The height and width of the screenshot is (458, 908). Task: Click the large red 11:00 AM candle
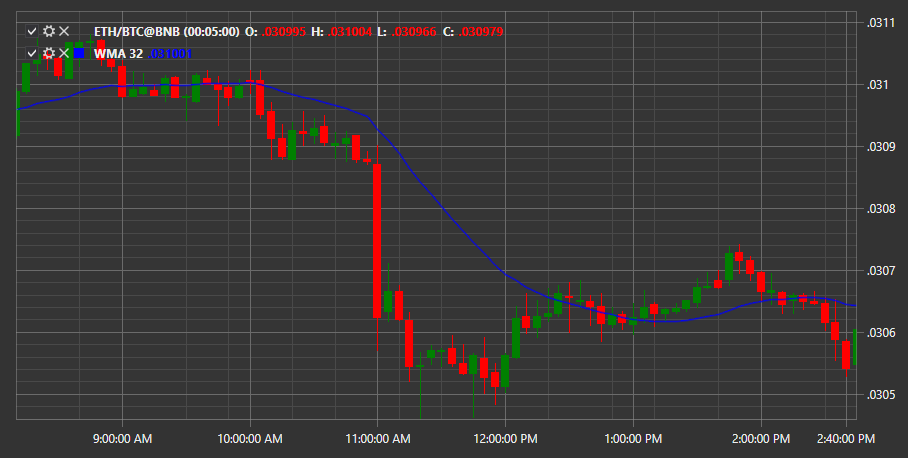[x=377, y=241]
